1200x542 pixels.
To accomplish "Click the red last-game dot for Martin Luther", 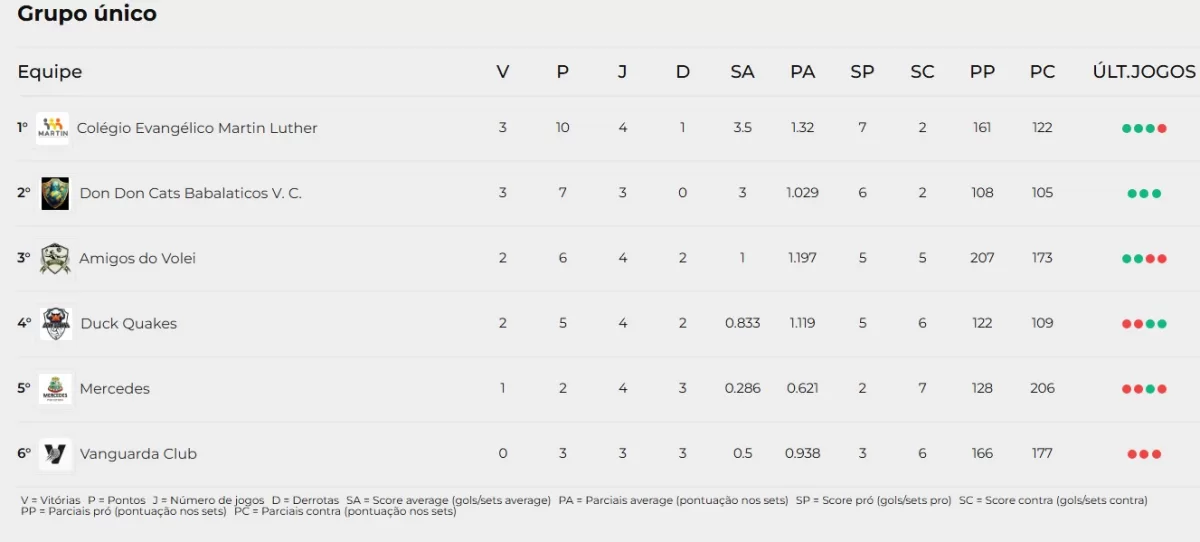I will (1162, 128).
